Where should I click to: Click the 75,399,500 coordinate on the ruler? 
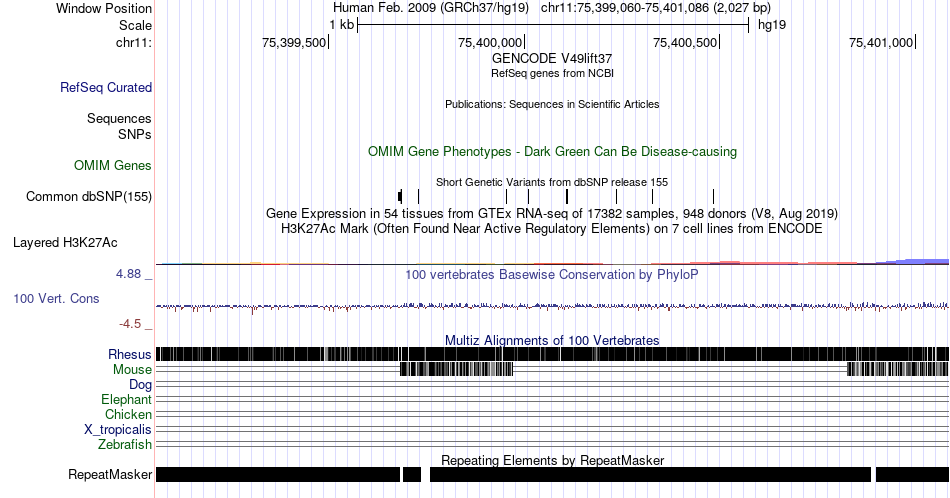tap(294, 42)
